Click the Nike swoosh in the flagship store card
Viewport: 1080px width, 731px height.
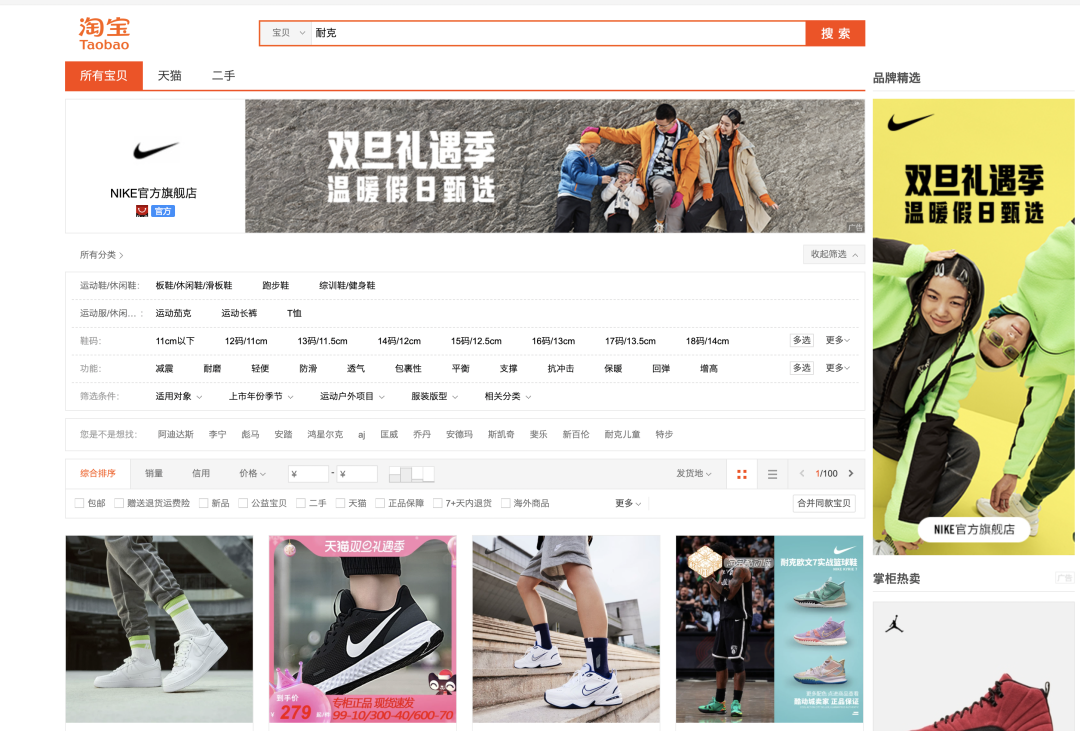[x=153, y=149]
